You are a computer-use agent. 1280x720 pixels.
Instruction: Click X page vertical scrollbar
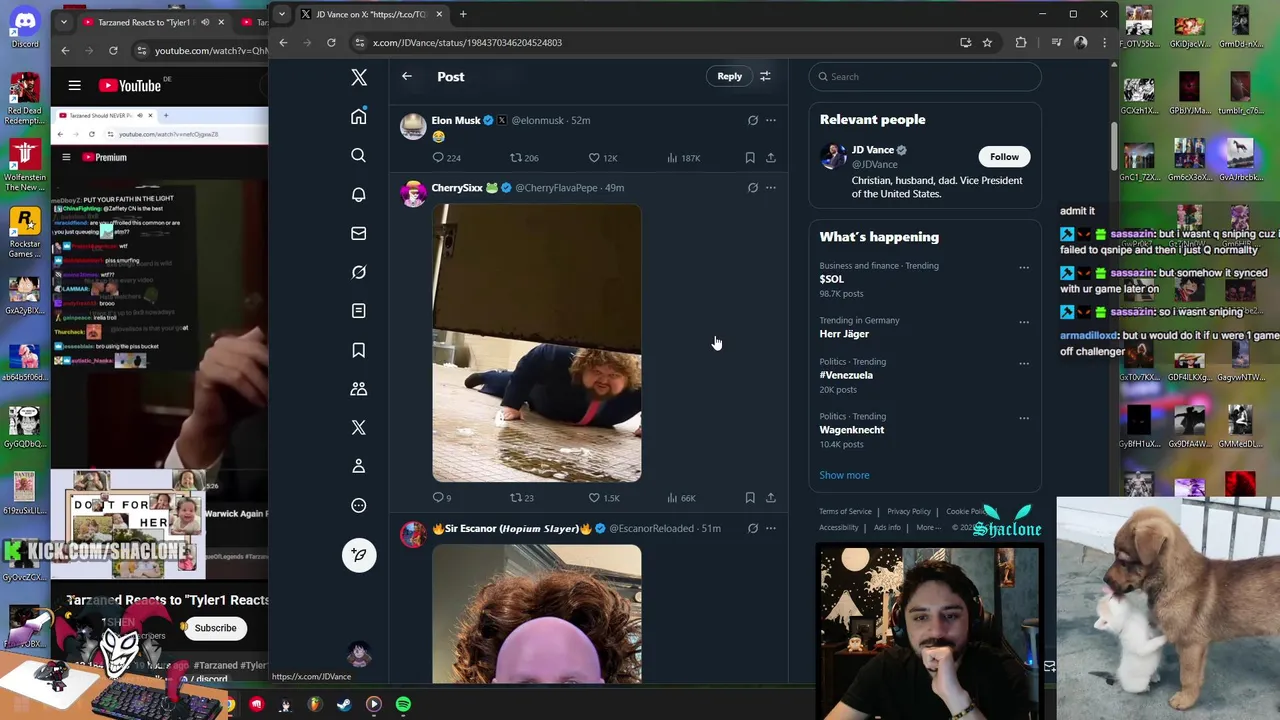(x=1114, y=148)
